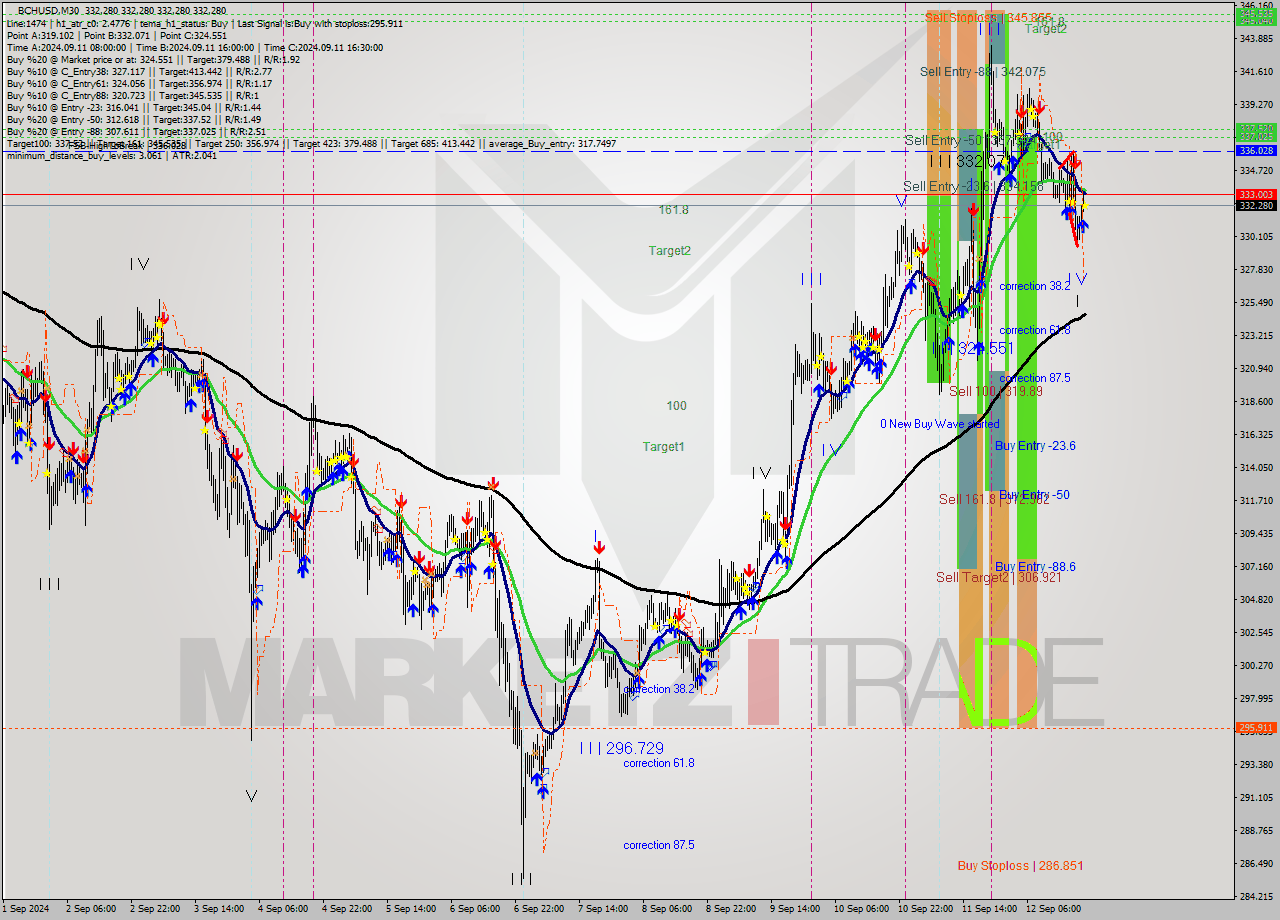
Task: Click the 304.820 price axis label
Action: tap(1256, 599)
